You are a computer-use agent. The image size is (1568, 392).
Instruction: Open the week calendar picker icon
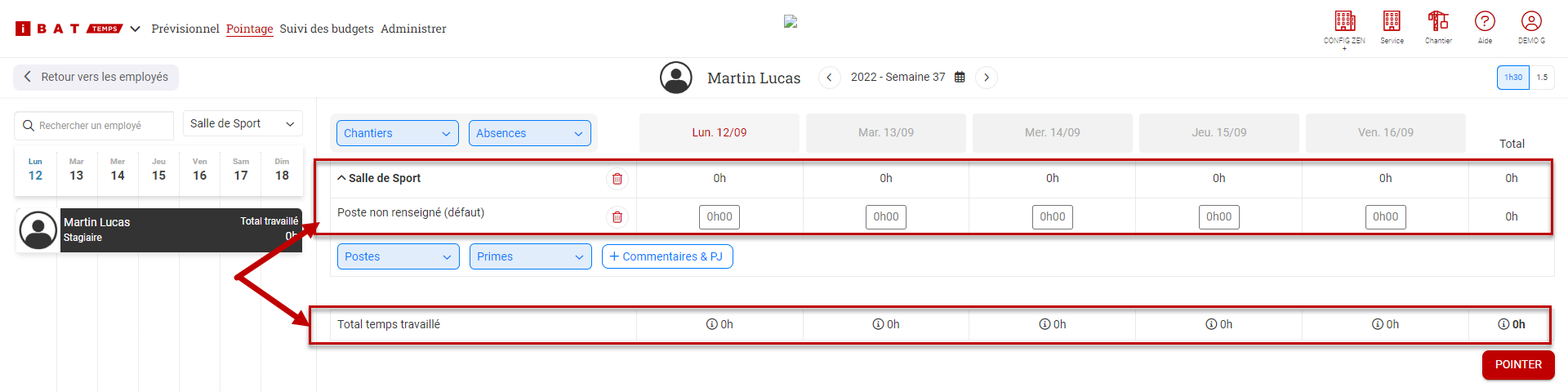point(960,78)
